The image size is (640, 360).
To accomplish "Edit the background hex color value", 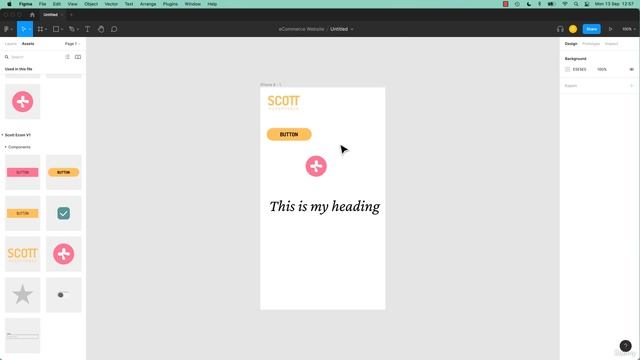I will [x=579, y=69].
